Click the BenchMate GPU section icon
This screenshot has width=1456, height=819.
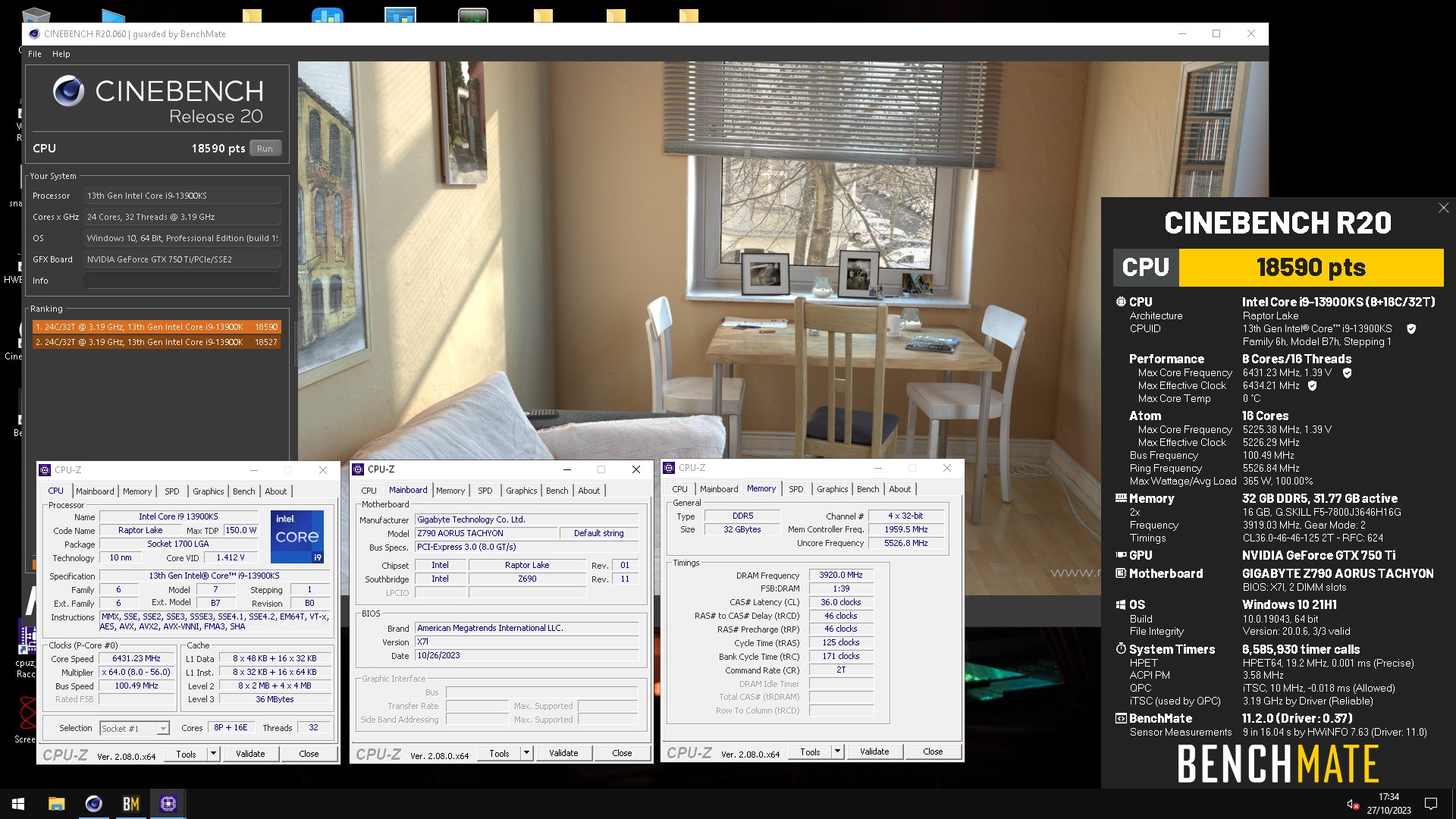(1121, 555)
